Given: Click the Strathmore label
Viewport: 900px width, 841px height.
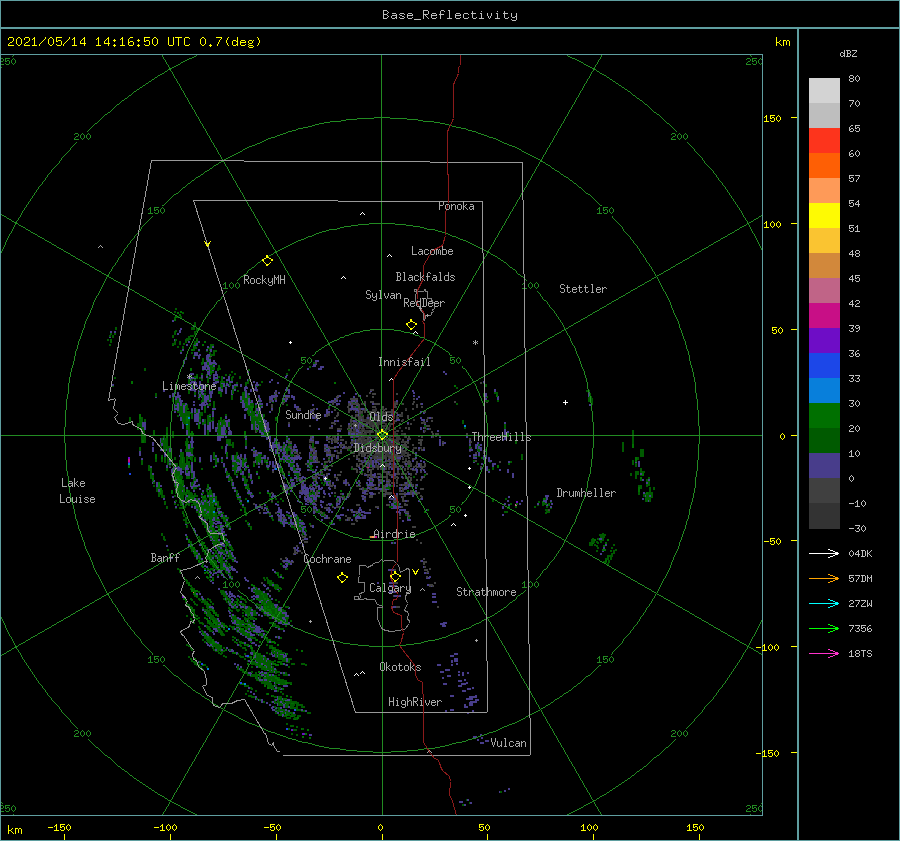Looking at the screenshot, I should 486,592.
